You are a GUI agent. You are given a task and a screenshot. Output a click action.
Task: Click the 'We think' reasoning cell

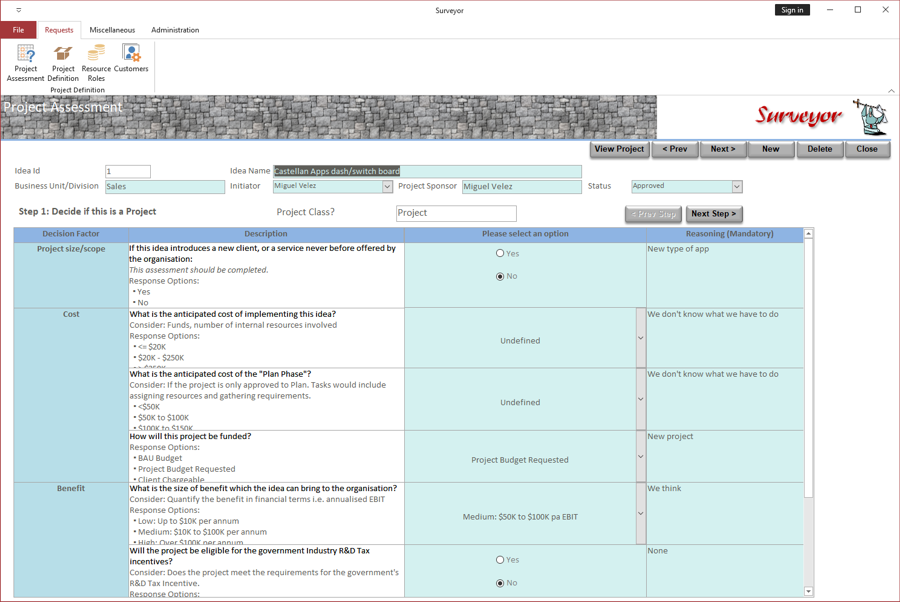[x=725, y=514]
